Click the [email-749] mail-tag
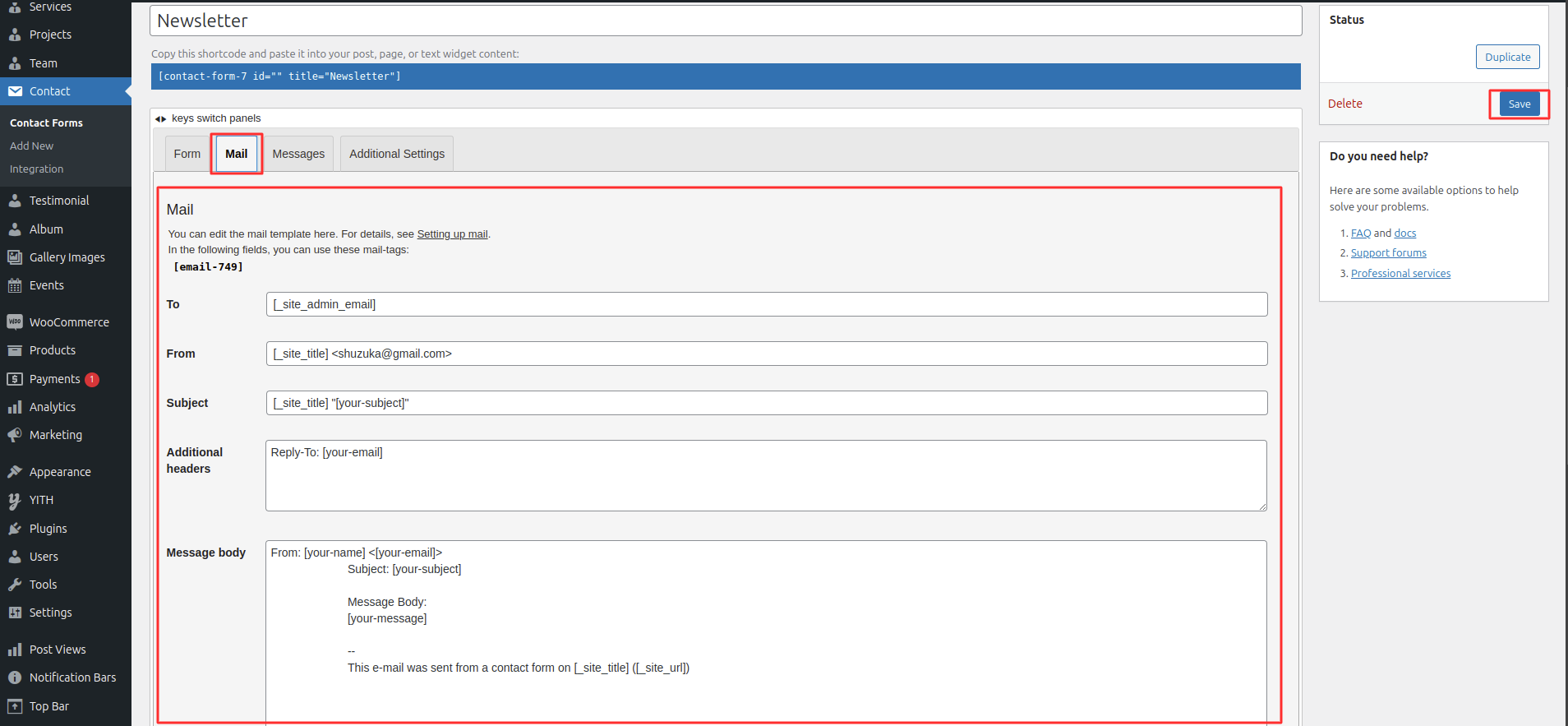Image resolution: width=1568 pixels, height=726 pixels. (208, 267)
